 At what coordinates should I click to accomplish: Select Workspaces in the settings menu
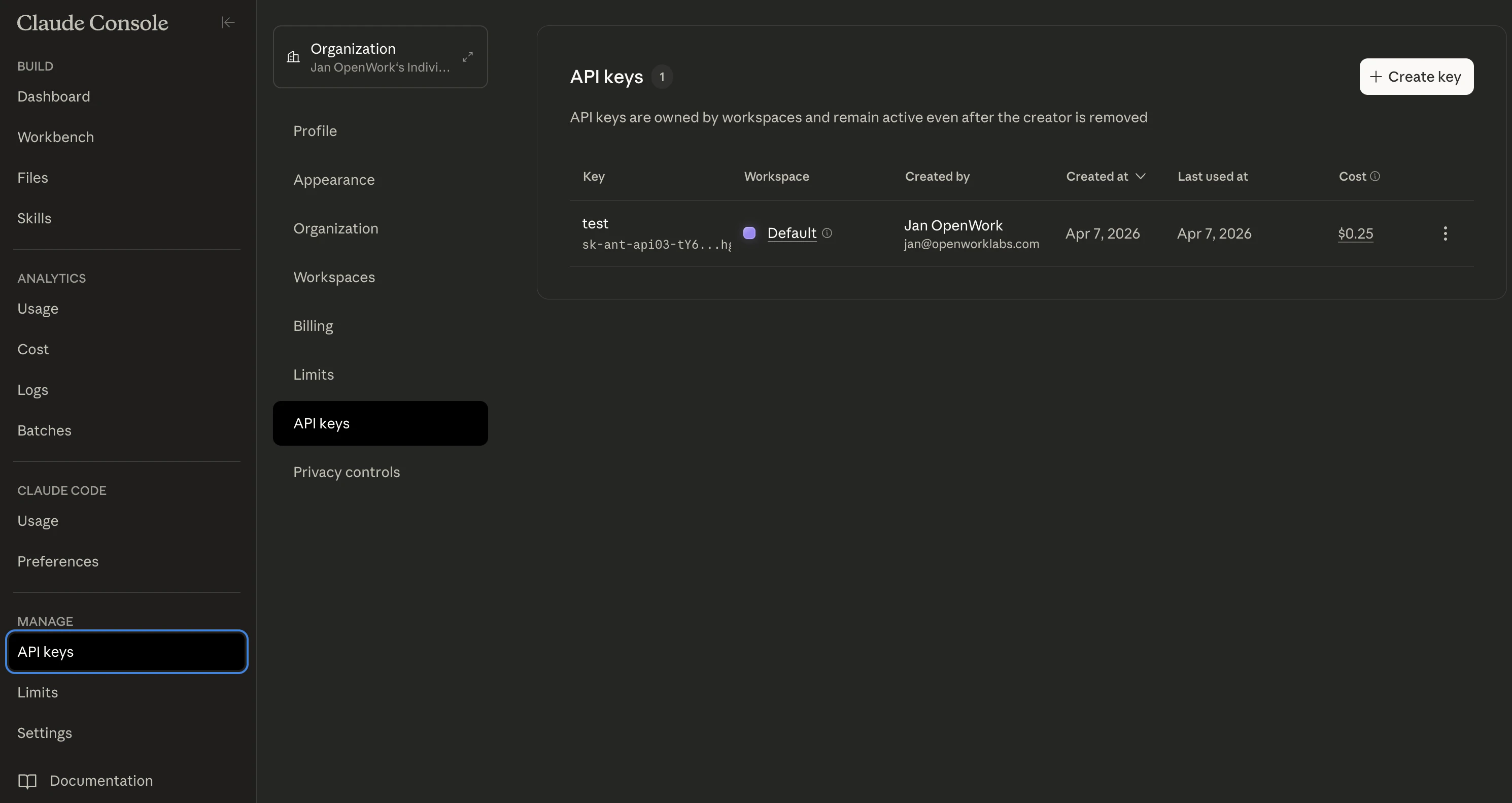point(334,277)
